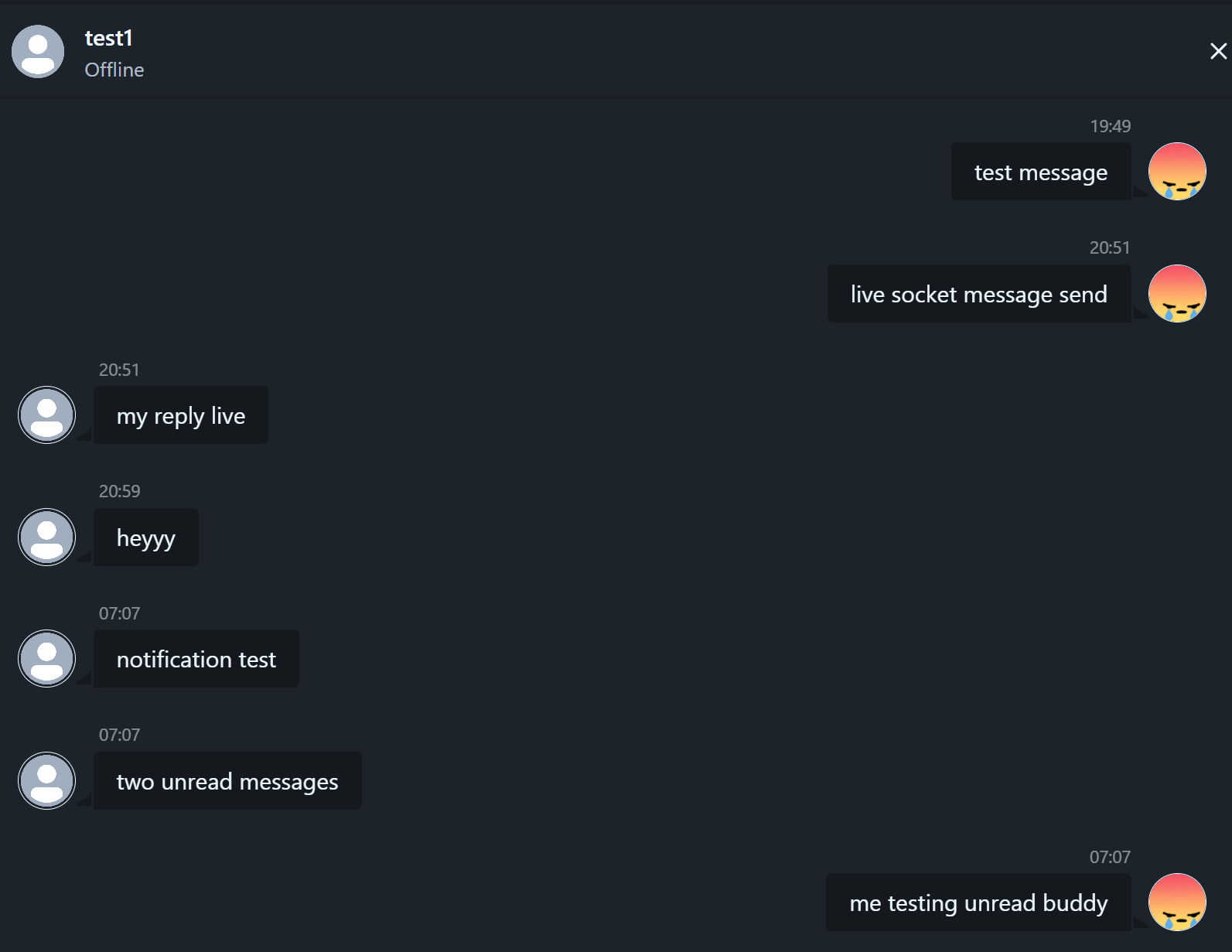Open test1's profile avatar in header
This screenshot has height=952, width=1232.
38,51
